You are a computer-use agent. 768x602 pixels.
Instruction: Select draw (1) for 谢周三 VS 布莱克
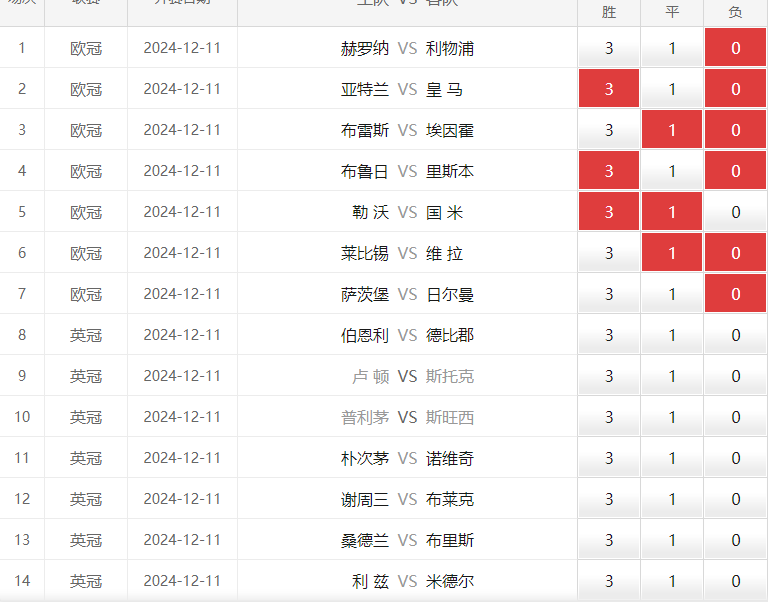click(672, 499)
